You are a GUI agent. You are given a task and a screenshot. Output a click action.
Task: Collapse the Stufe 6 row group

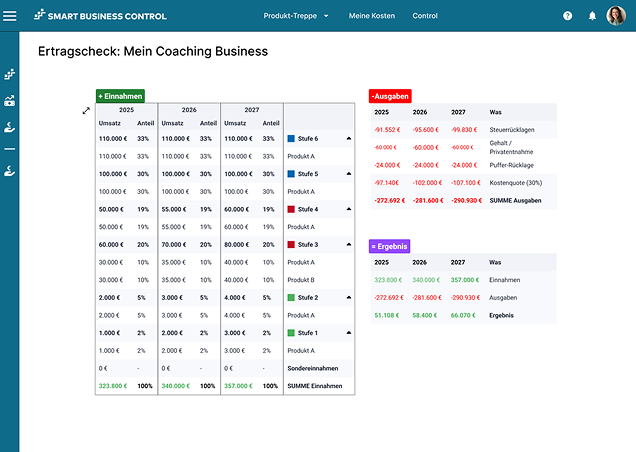349,139
